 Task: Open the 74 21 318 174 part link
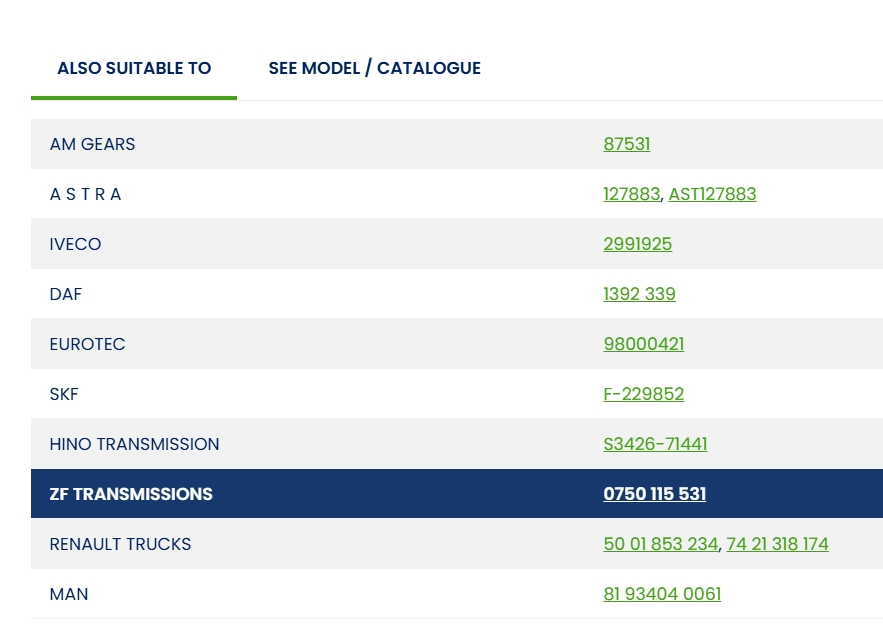coord(777,544)
